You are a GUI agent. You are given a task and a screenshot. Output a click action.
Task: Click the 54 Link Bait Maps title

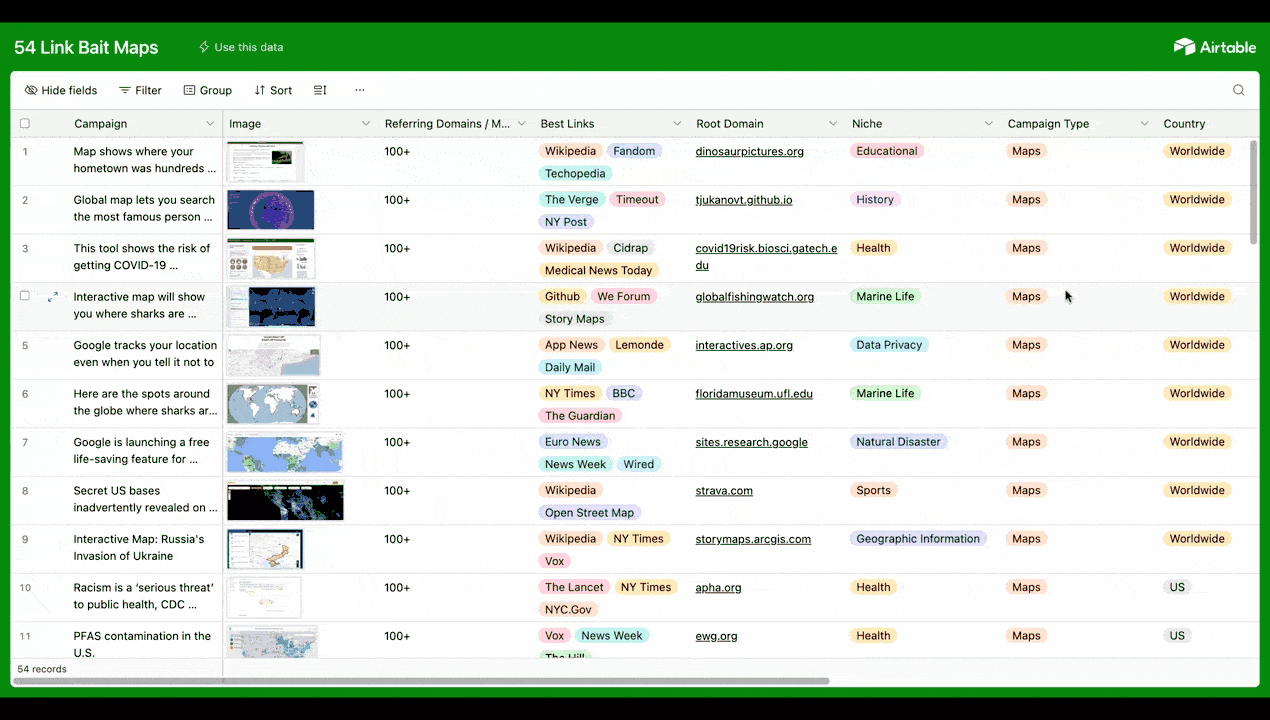86,47
